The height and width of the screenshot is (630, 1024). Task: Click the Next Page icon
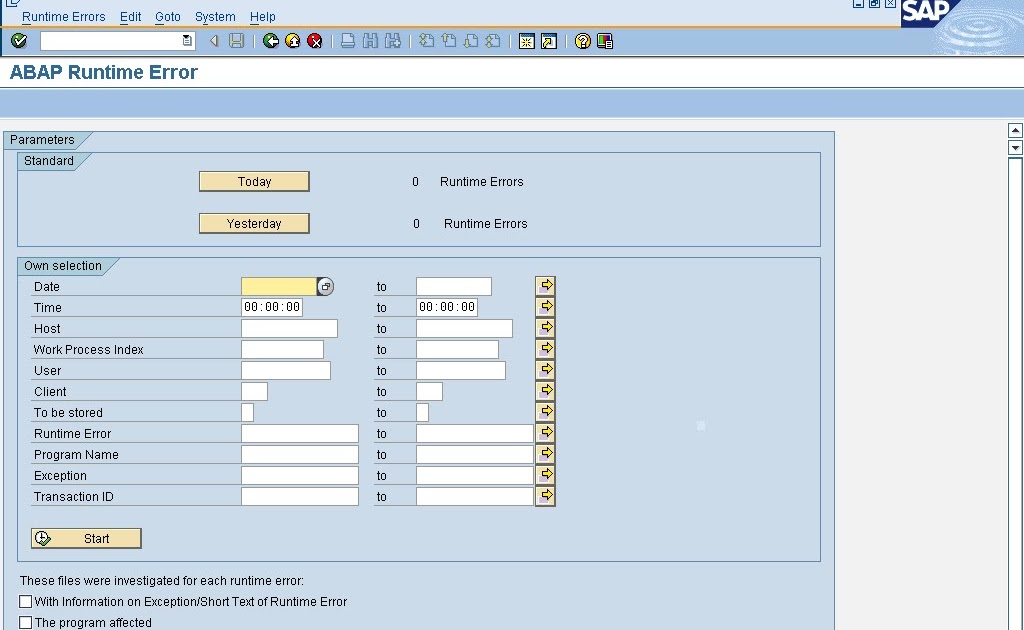[471, 41]
